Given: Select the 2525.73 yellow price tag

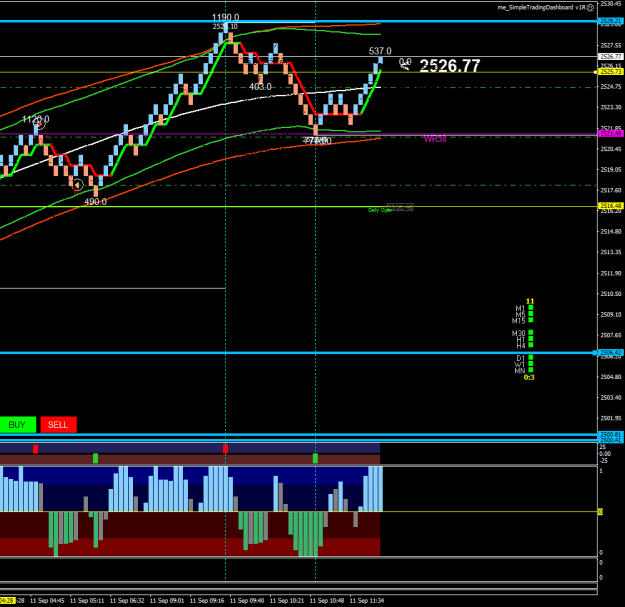Looking at the screenshot, I should pyautogui.click(x=611, y=72).
